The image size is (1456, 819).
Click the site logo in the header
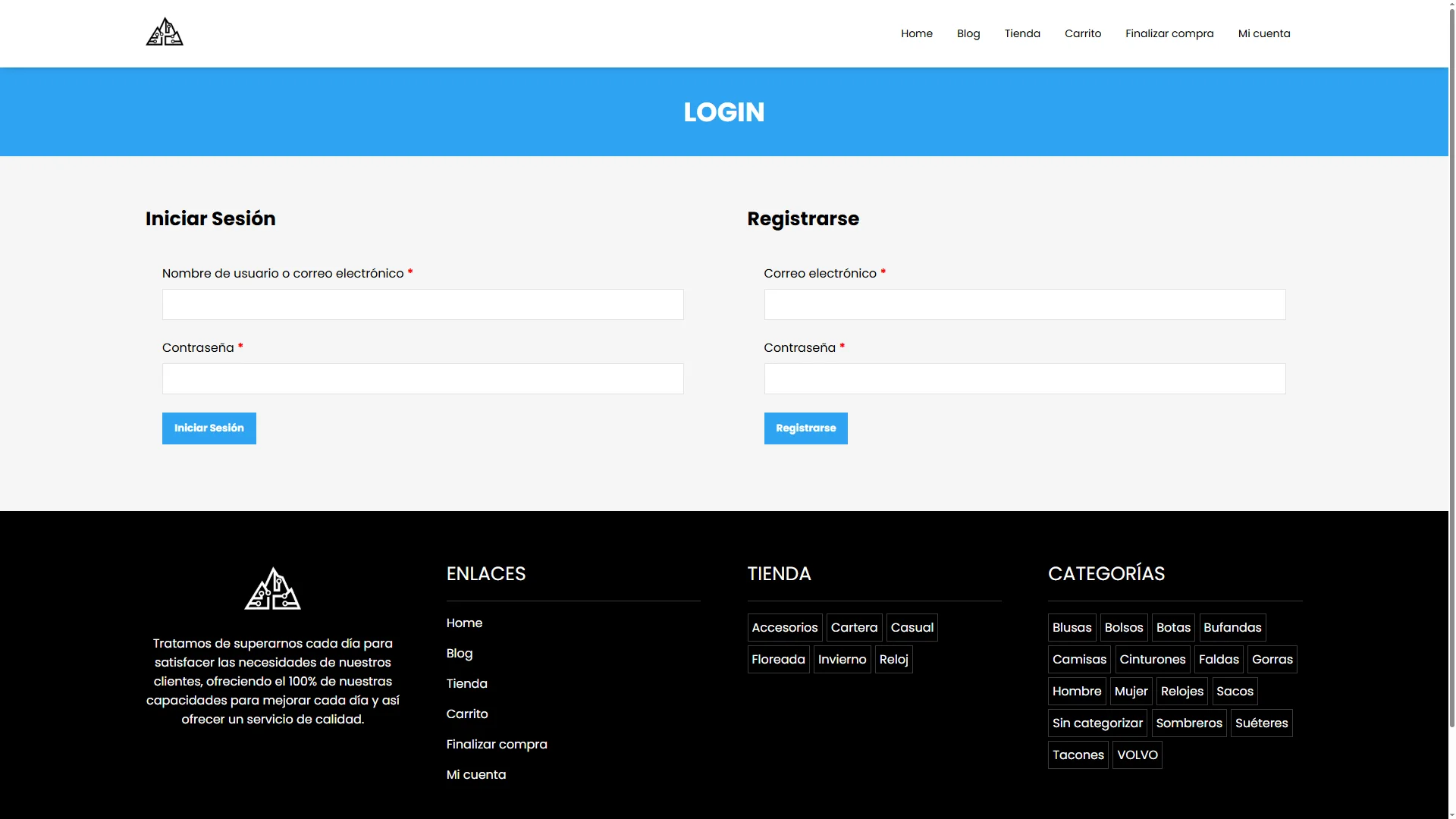[x=165, y=33]
